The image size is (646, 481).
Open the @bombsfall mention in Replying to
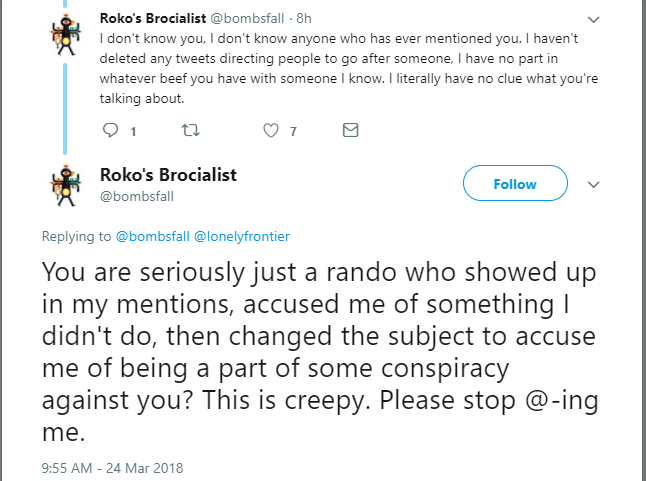[152, 236]
